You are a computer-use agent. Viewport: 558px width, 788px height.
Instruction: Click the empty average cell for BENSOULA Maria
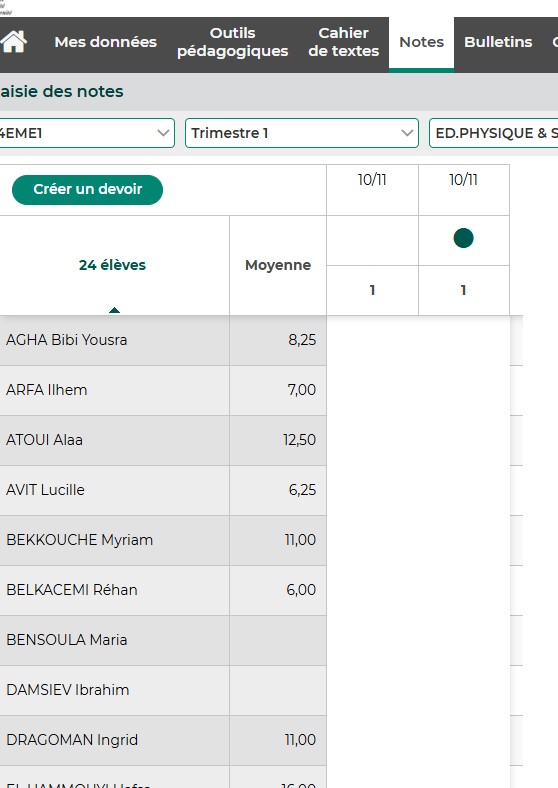277,640
